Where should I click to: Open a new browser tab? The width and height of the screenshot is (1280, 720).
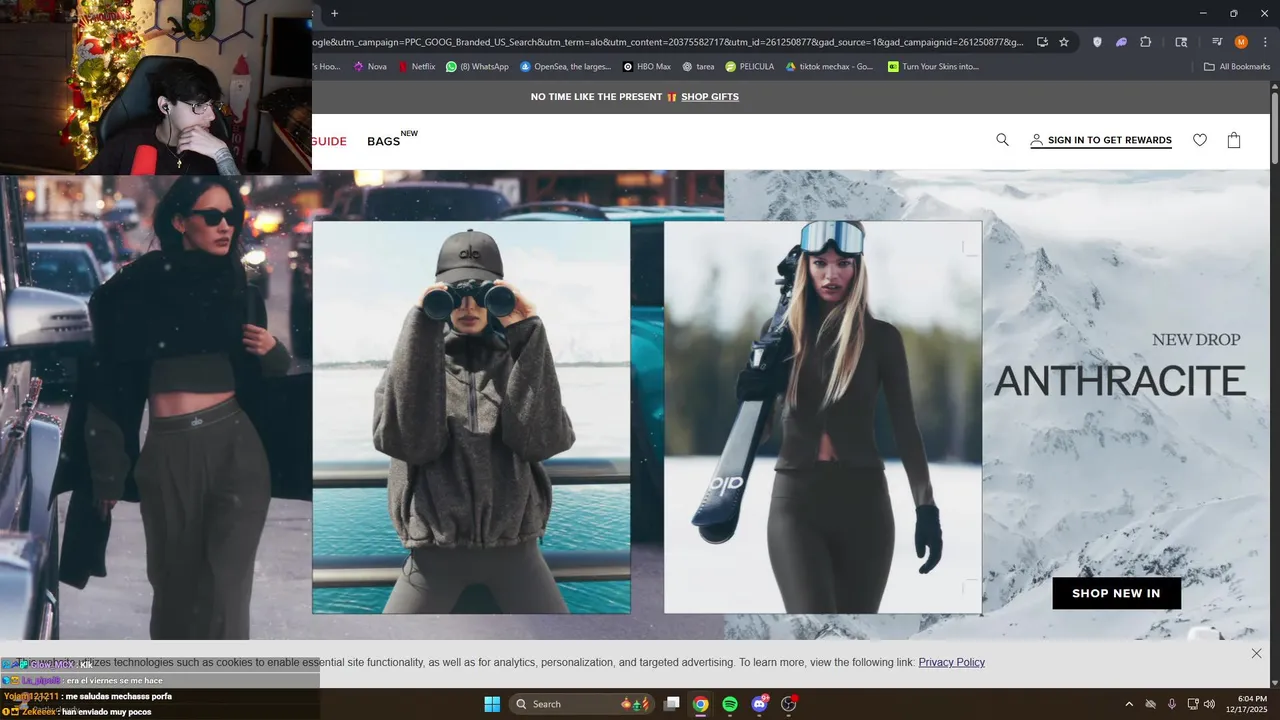335,13
